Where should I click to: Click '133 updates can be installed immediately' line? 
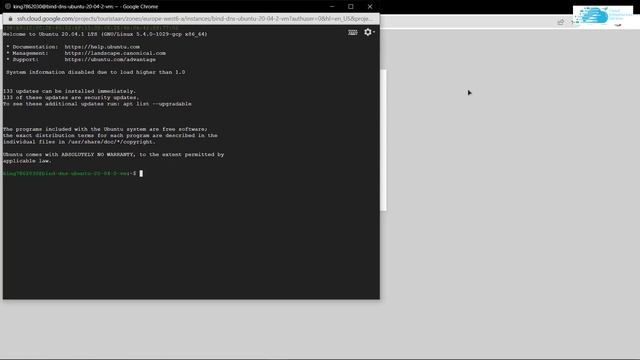pos(69,91)
